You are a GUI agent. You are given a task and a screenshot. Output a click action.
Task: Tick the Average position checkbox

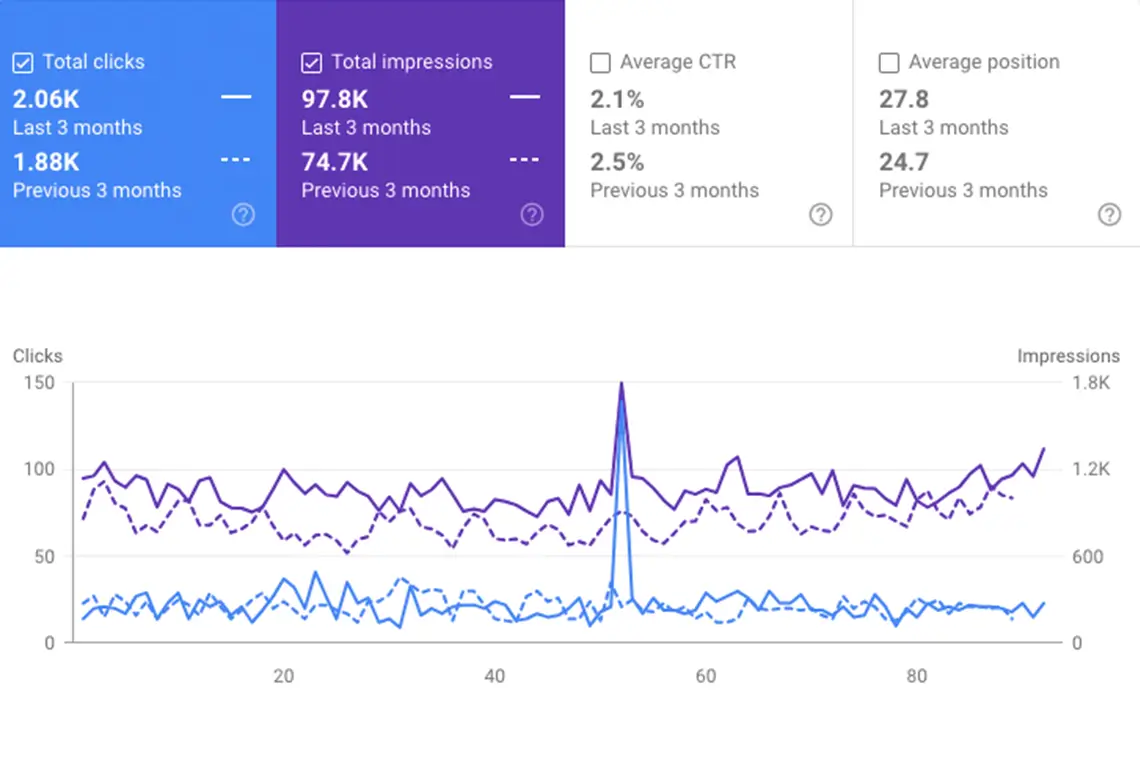(x=888, y=63)
